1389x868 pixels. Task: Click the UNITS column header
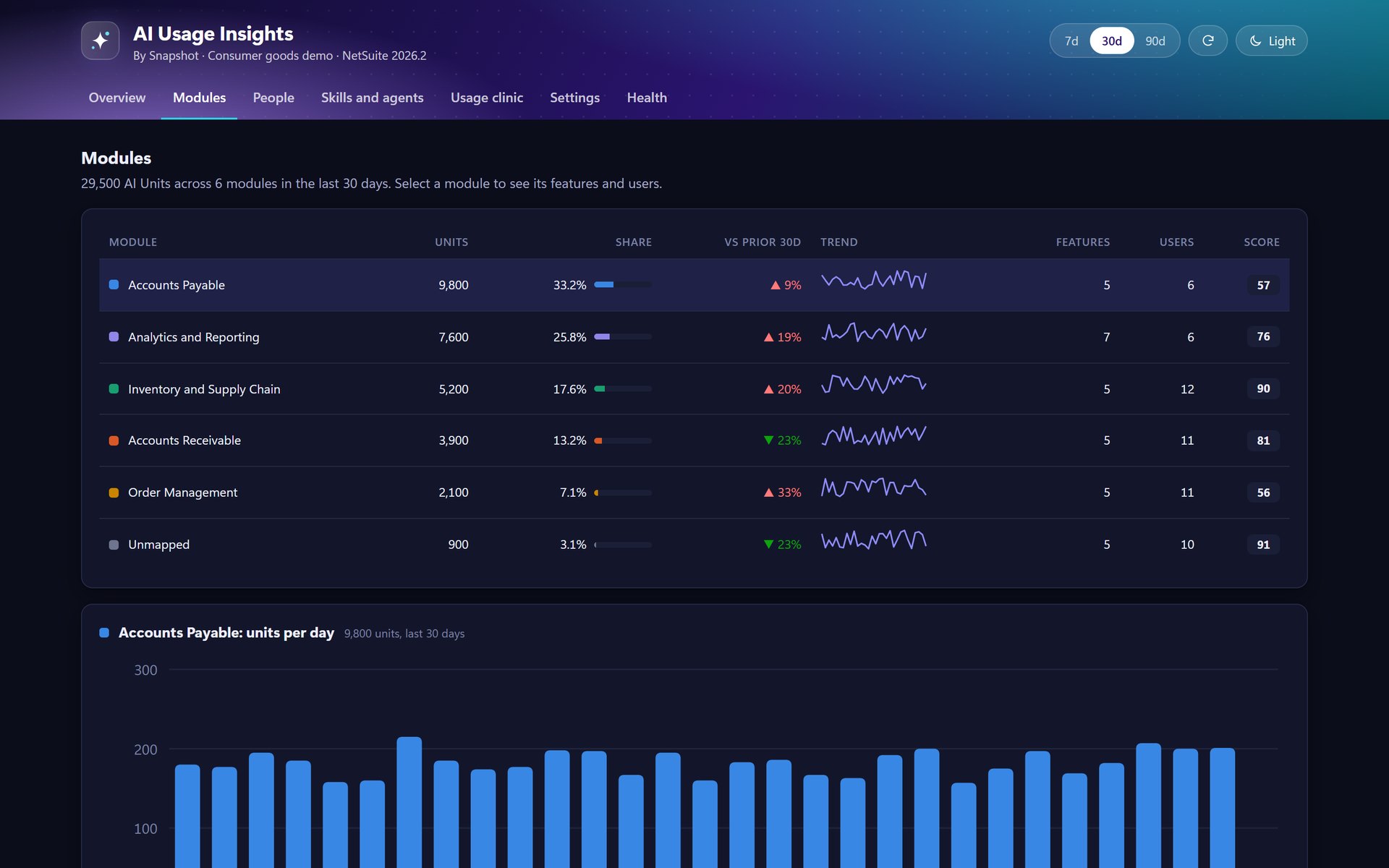click(451, 242)
